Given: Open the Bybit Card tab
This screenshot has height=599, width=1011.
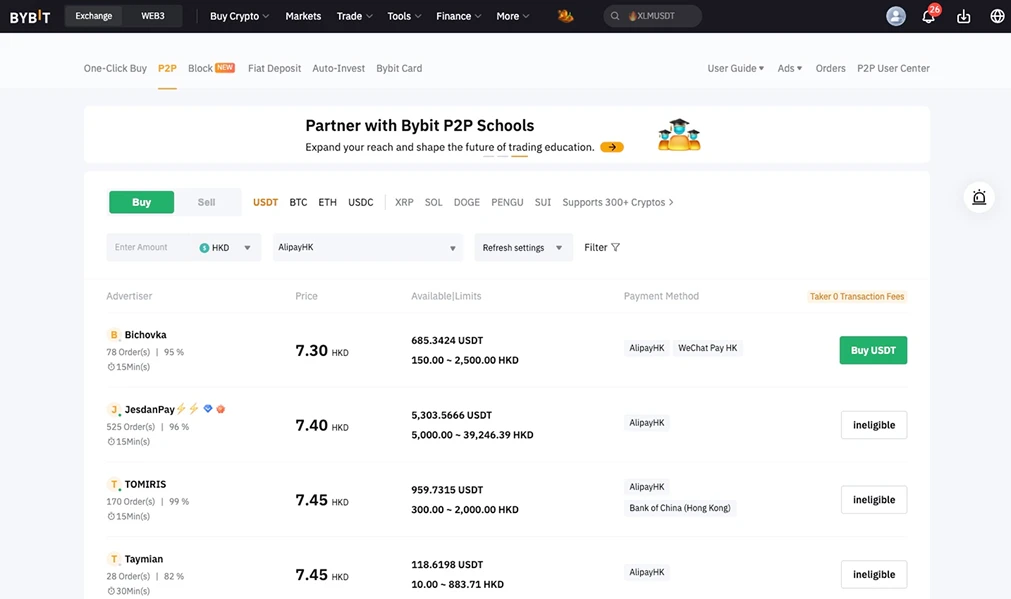Looking at the screenshot, I should tap(399, 68).
